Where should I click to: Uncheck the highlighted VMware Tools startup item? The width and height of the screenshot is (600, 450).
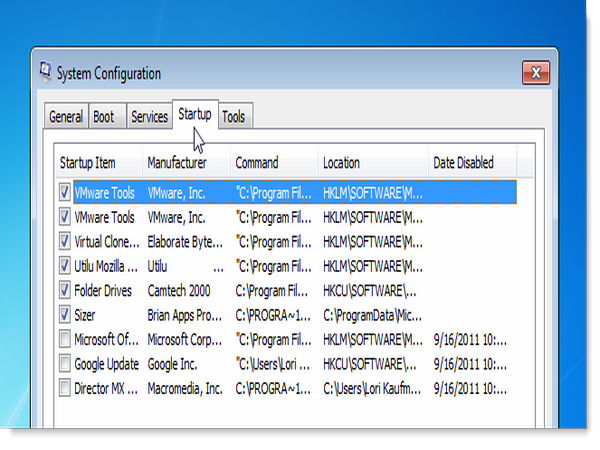[x=65, y=192]
